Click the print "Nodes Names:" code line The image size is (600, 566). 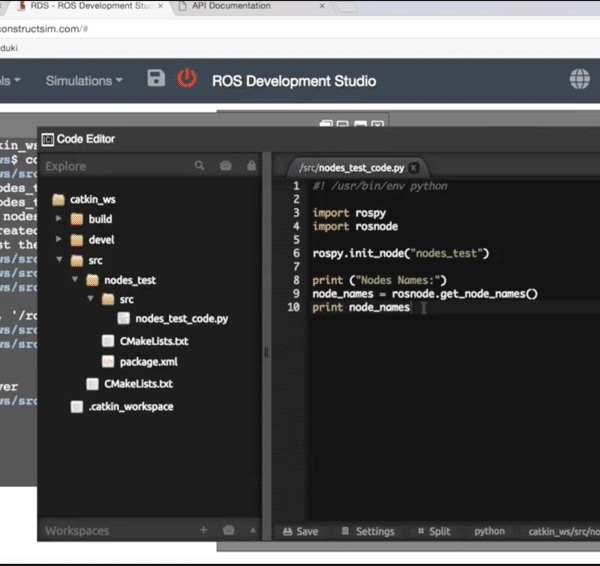pyautogui.click(x=379, y=281)
